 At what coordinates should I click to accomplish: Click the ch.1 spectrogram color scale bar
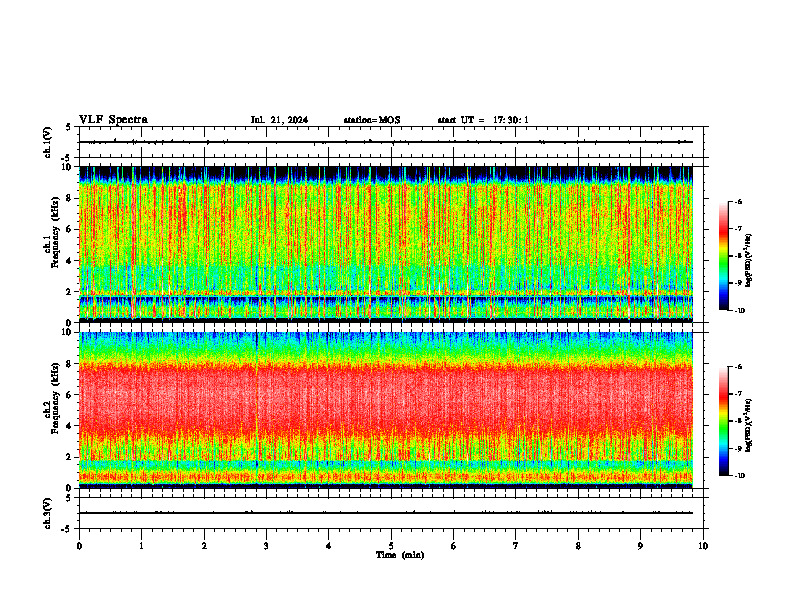point(724,256)
